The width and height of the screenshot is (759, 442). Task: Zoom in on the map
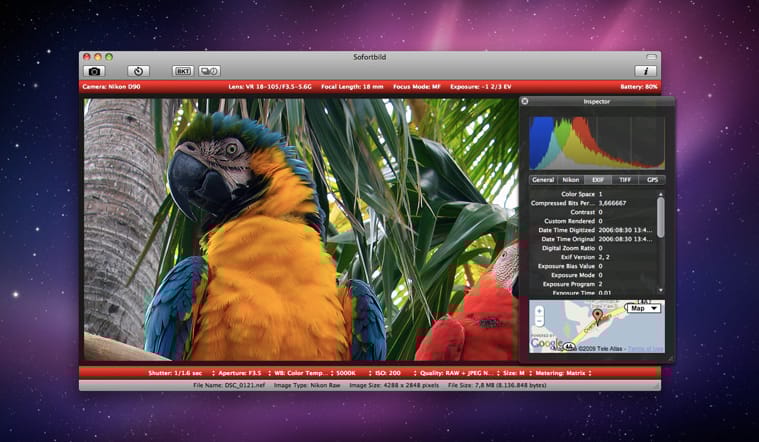(539, 311)
